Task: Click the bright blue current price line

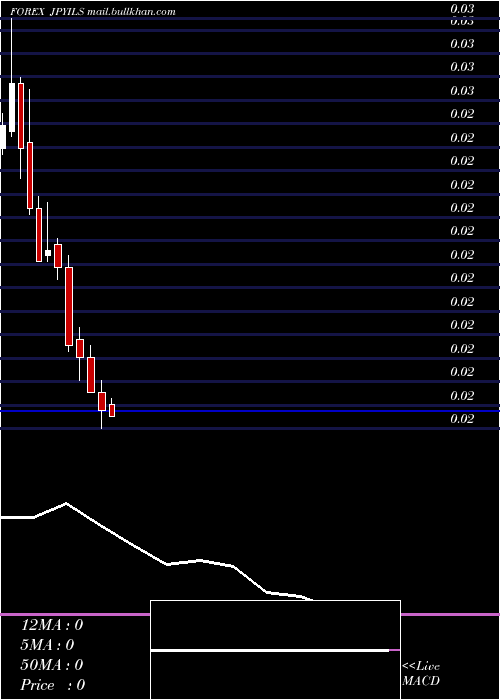Action: pos(250,410)
